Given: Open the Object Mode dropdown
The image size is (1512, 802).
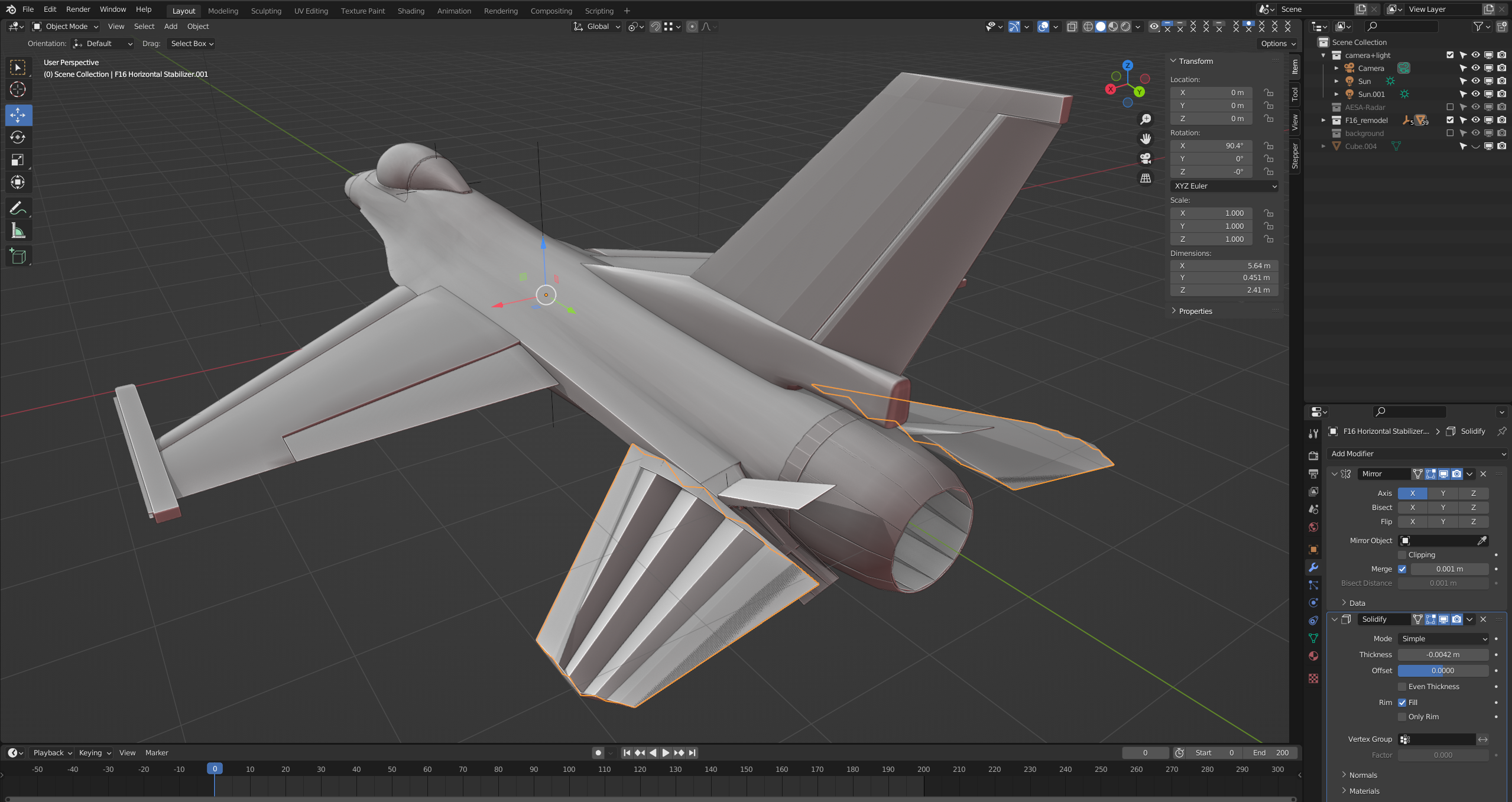Looking at the screenshot, I should (66, 27).
